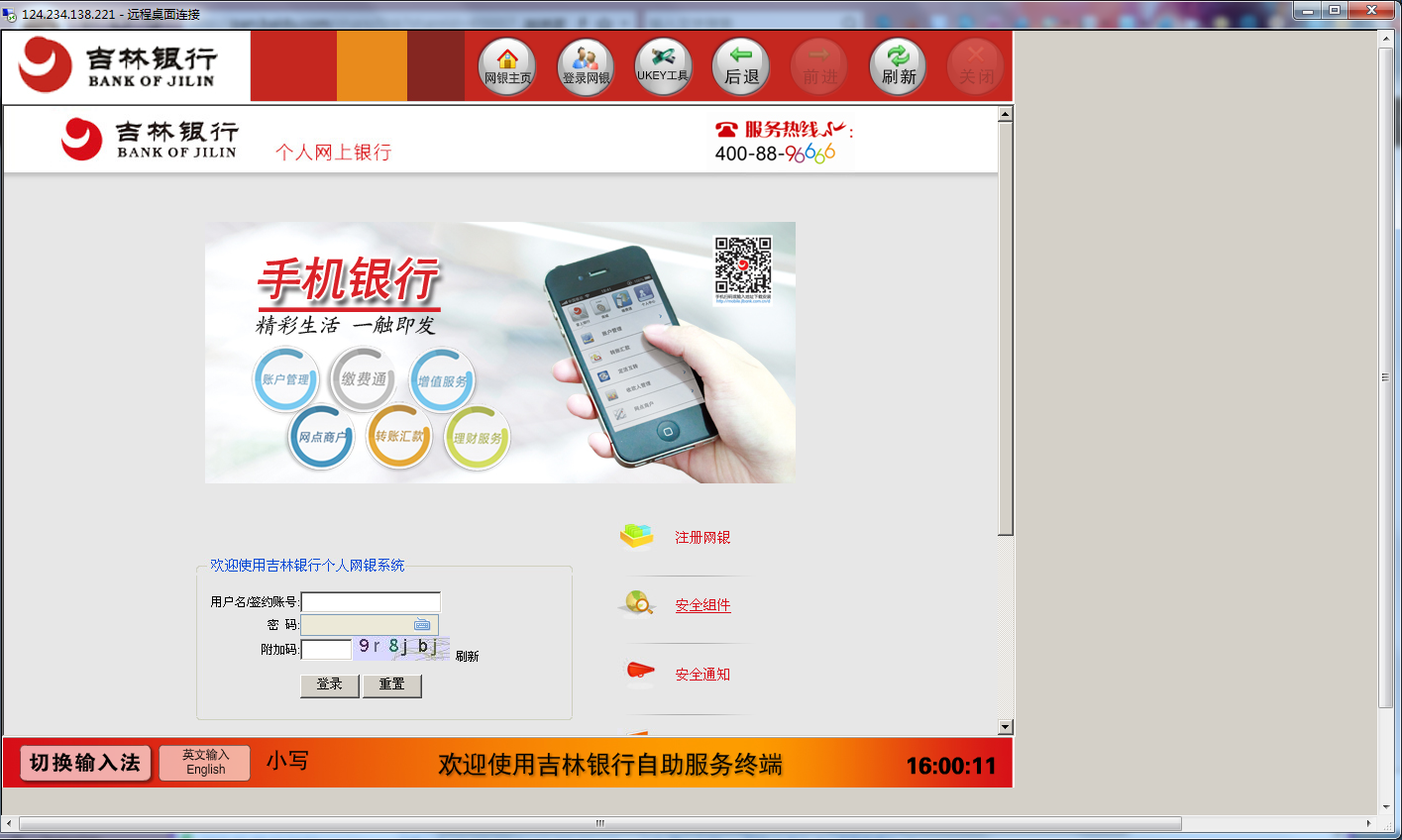Screen dimensions: 1402x840
Task: Click the captcha image to reload it
Action: (x=401, y=649)
